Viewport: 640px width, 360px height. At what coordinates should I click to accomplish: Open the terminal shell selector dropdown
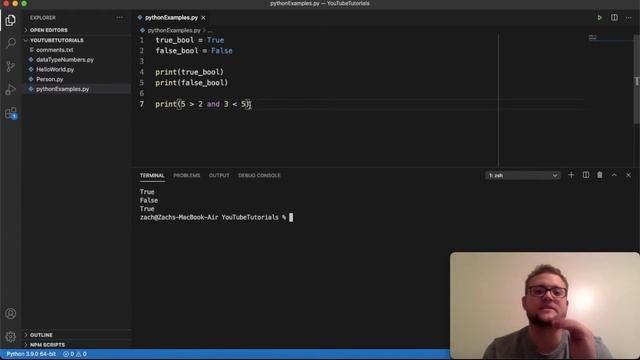point(523,176)
